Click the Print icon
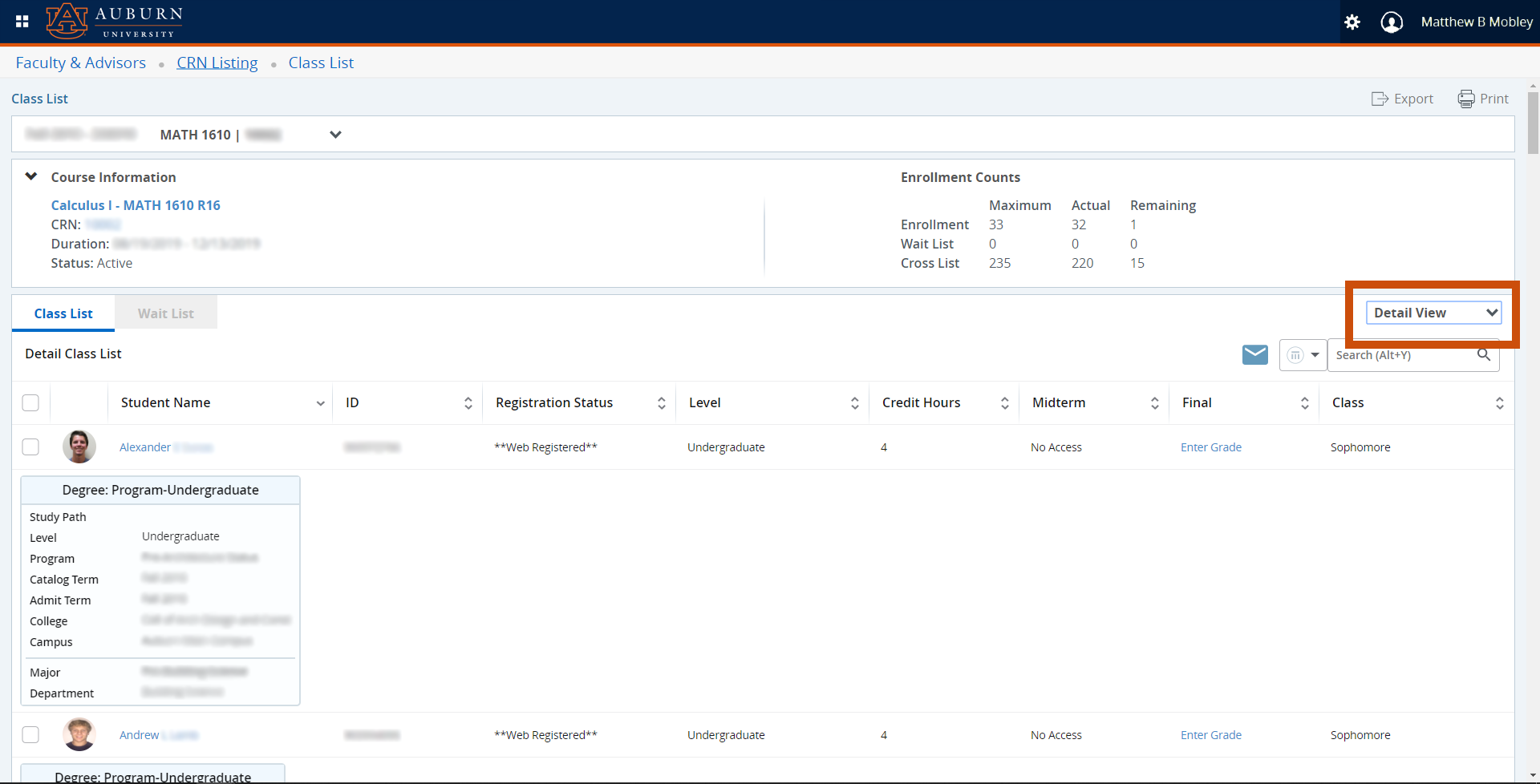This screenshot has width=1540, height=784. tap(1466, 99)
